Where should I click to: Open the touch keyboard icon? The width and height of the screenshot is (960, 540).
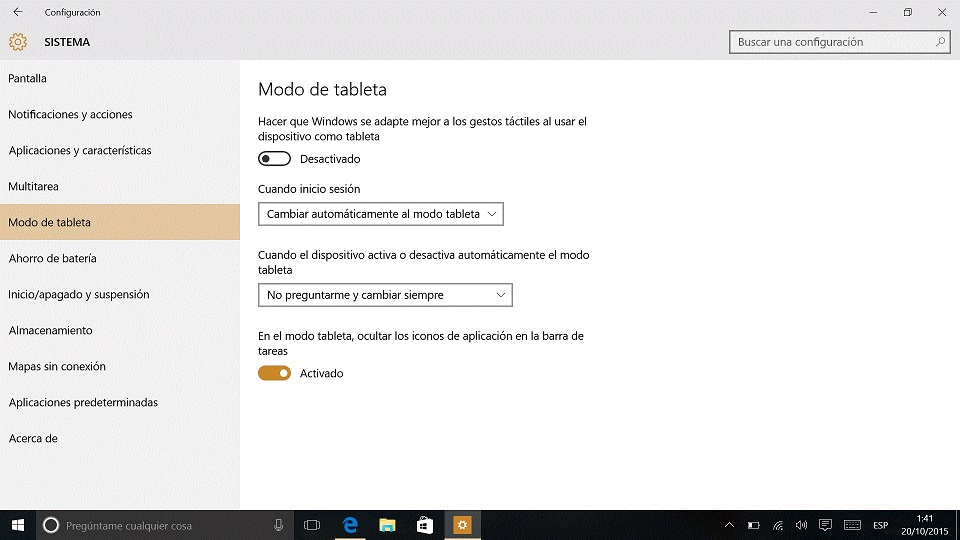(x=852, y=525)
